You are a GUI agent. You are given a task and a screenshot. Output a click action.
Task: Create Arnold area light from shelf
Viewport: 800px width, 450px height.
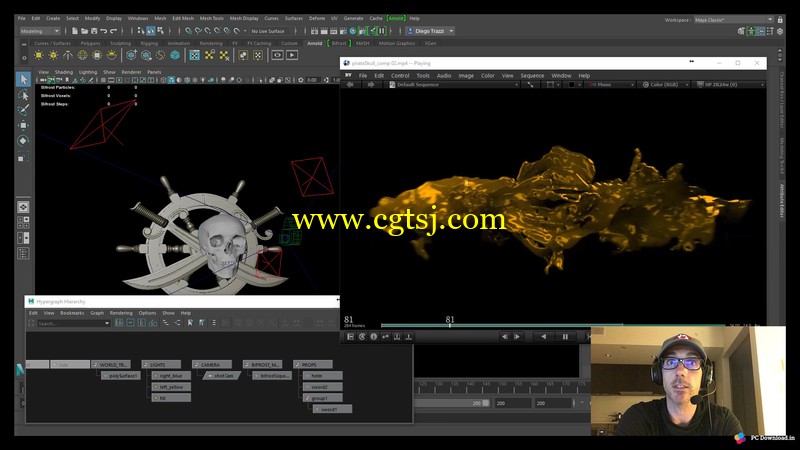point(39,55)
